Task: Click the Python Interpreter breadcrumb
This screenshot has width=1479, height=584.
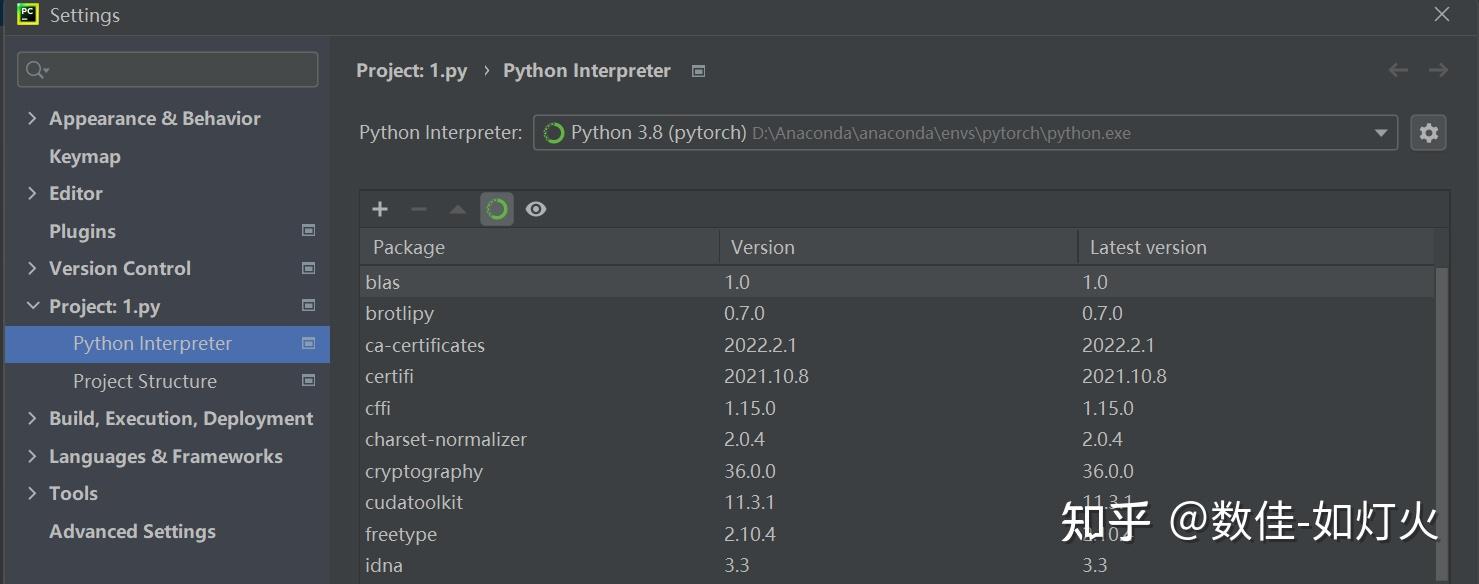Action: [x=587, y=70]
